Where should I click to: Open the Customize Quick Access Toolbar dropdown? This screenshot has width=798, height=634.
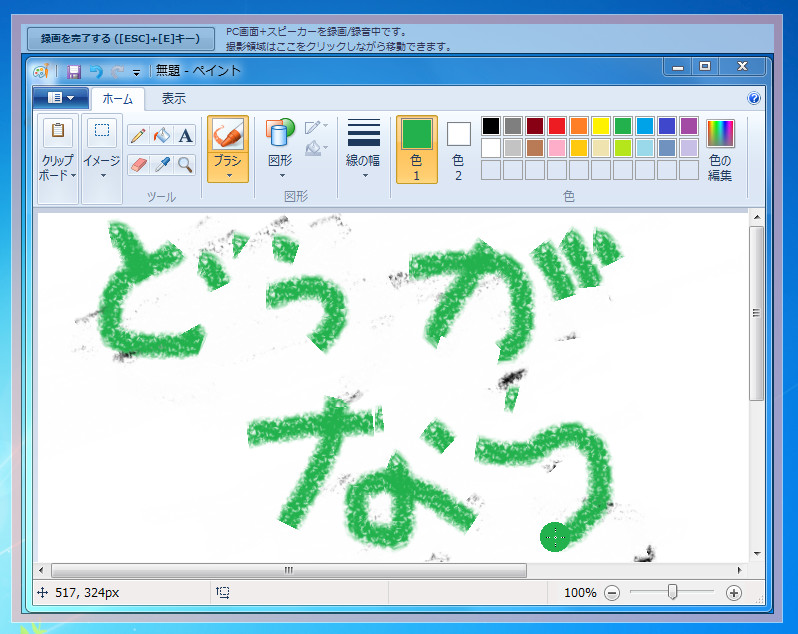(x=136, y=73)
